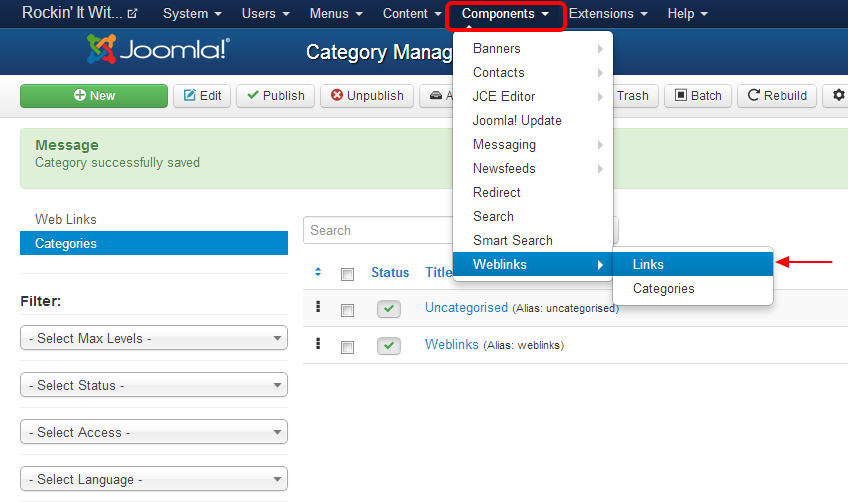Toggle published status of Uncategorised category
Image resolution: width=848 pixels, height=502 pixels.
pos(389,309)
